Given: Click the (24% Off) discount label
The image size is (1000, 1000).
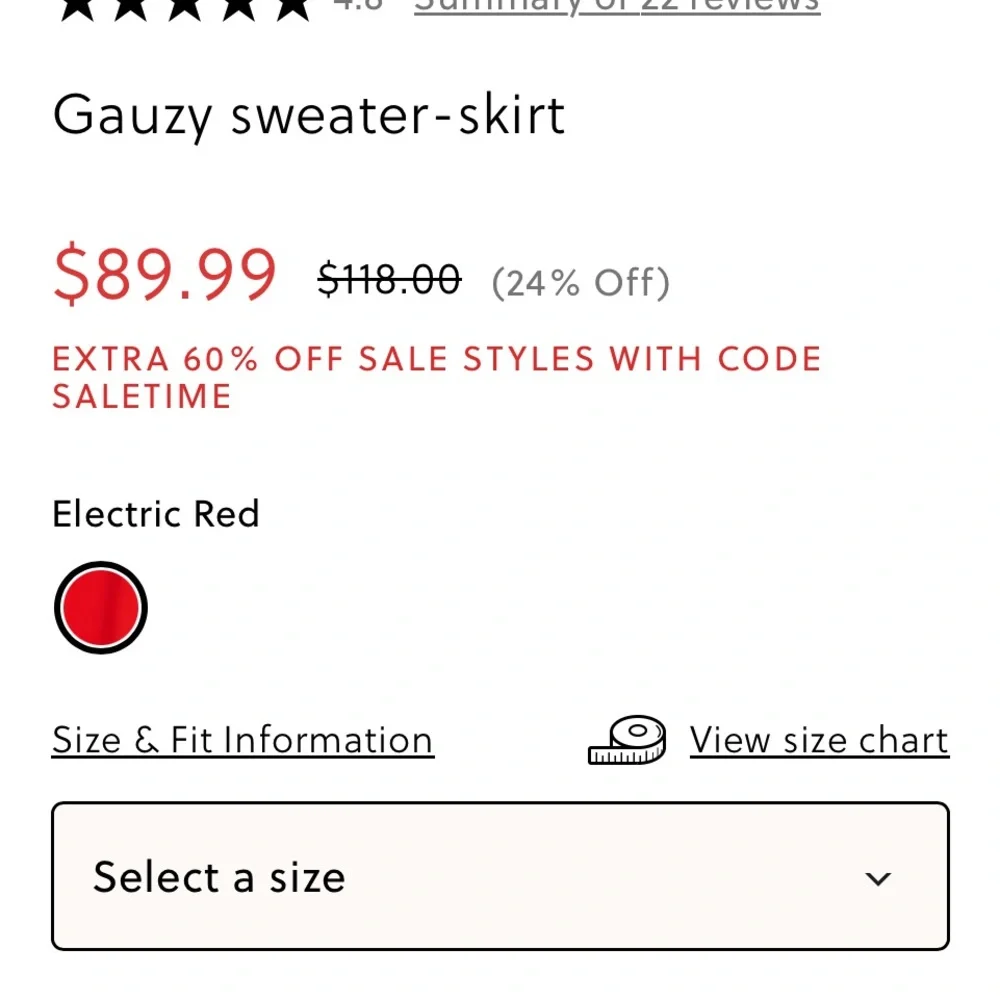Looking at the screenshot, I should tap(581, 282).
